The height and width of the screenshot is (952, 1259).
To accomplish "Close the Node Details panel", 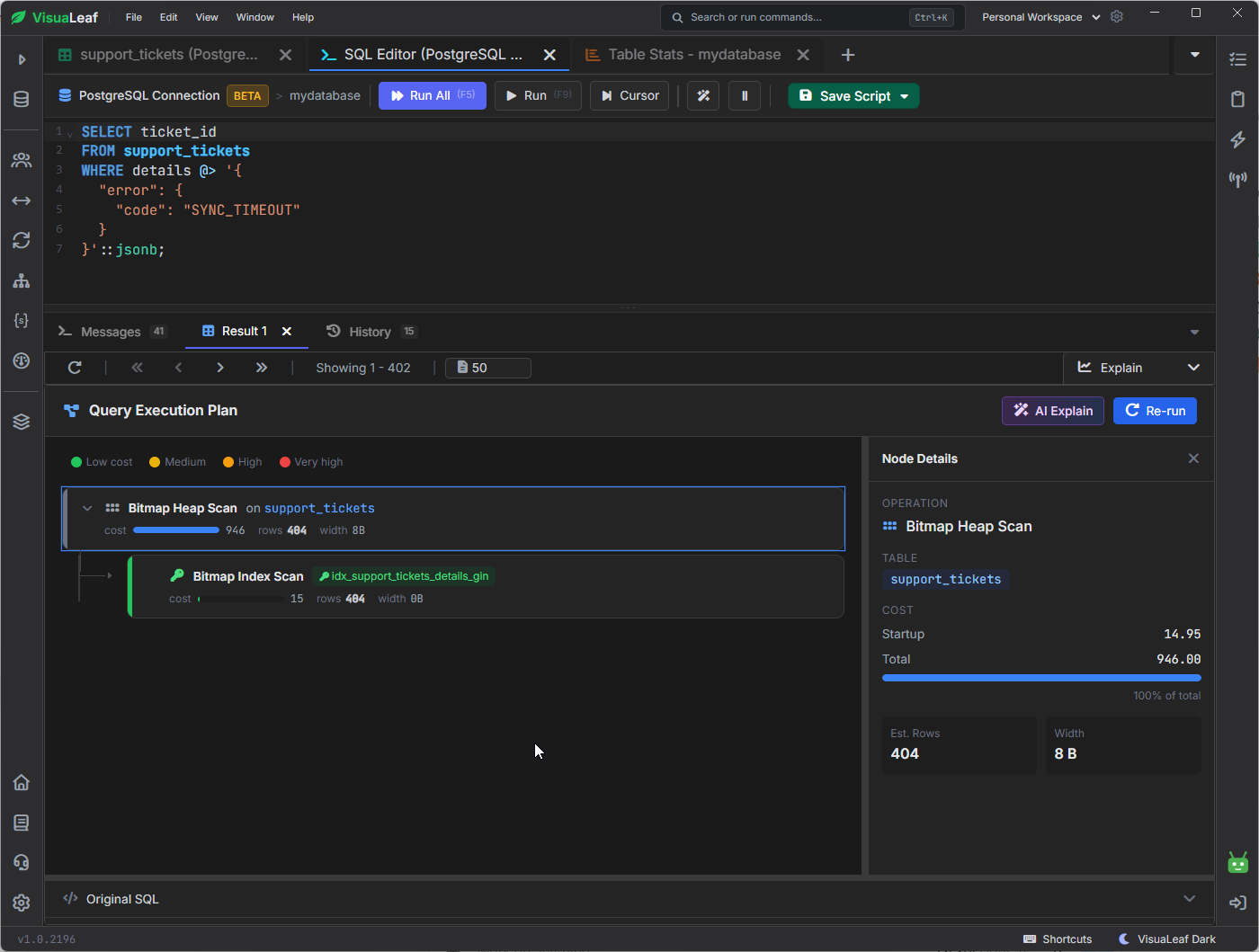I will pyautogui.click(x=1193, y=458).
